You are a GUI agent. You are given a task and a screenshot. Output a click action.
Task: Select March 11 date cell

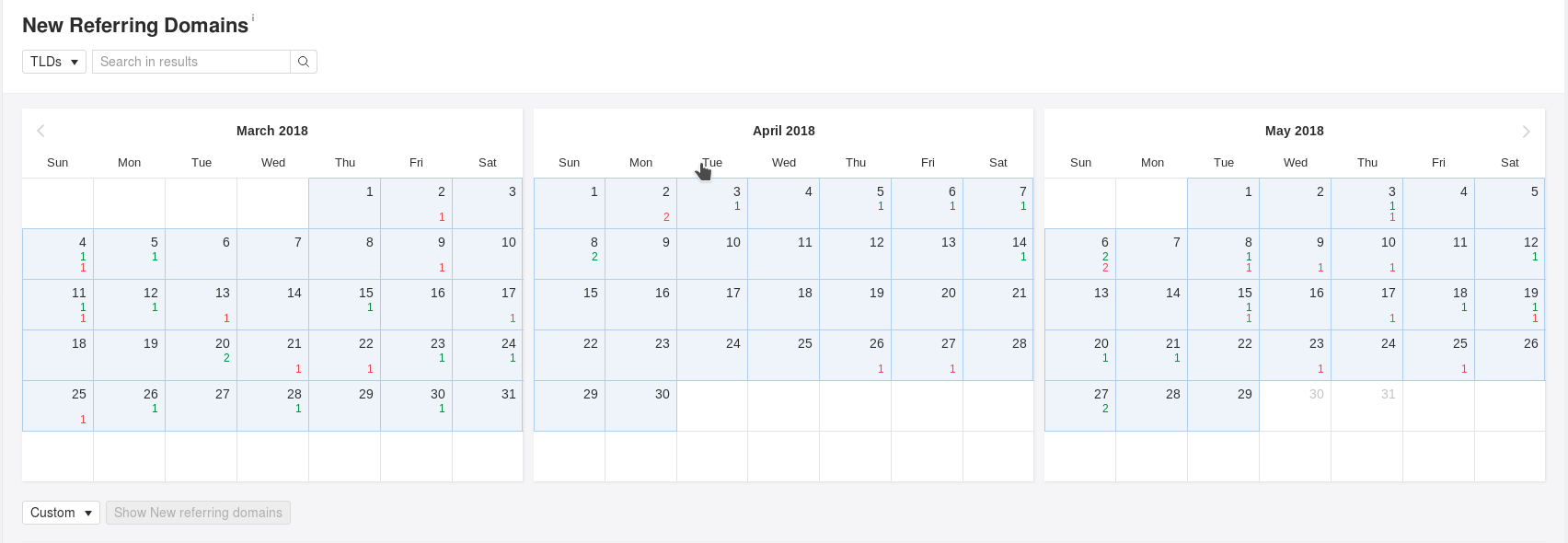[58, 305]
